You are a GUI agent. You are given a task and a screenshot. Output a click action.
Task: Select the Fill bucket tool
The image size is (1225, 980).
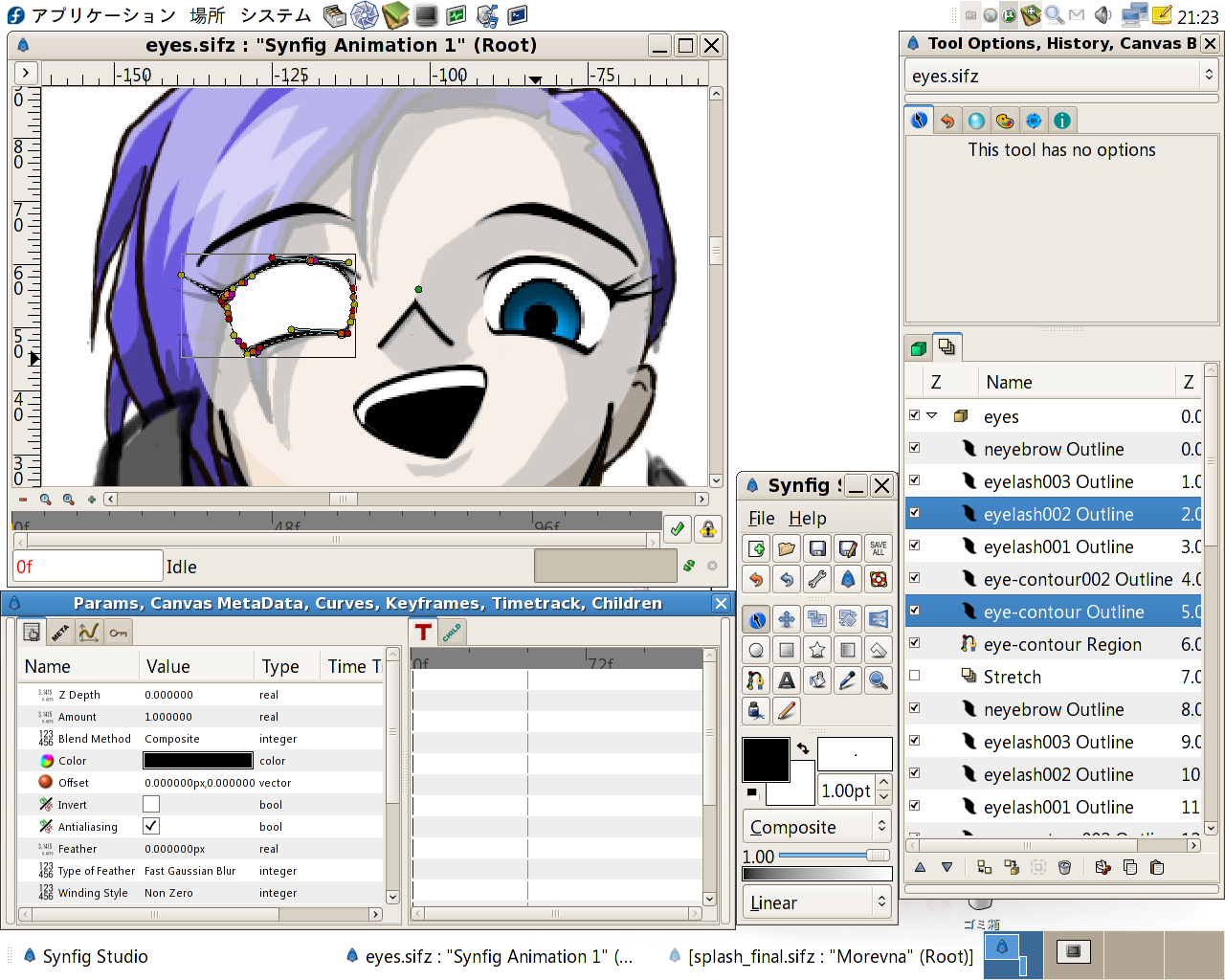coord(817,680)
